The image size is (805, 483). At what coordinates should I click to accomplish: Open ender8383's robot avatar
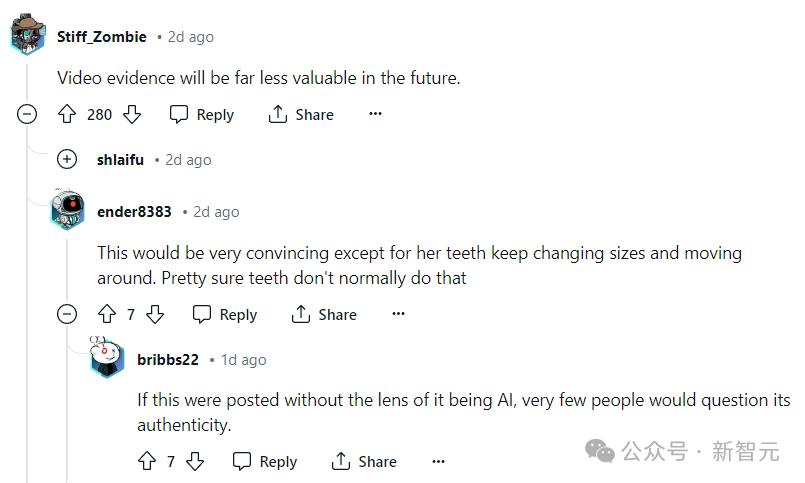point(67,210)
